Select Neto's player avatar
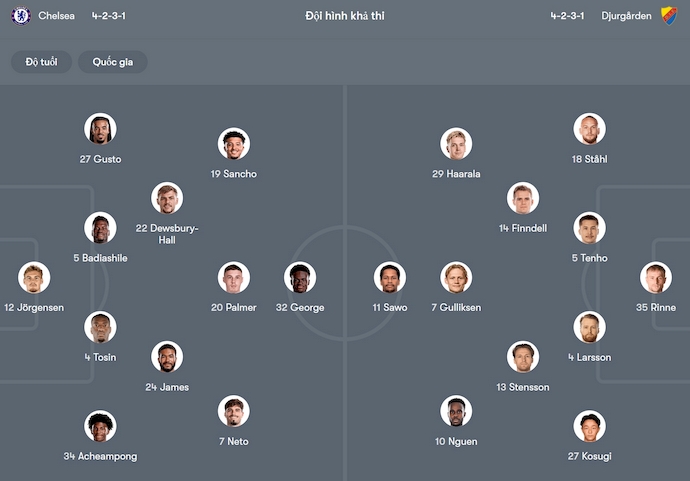 click(234, 411)
